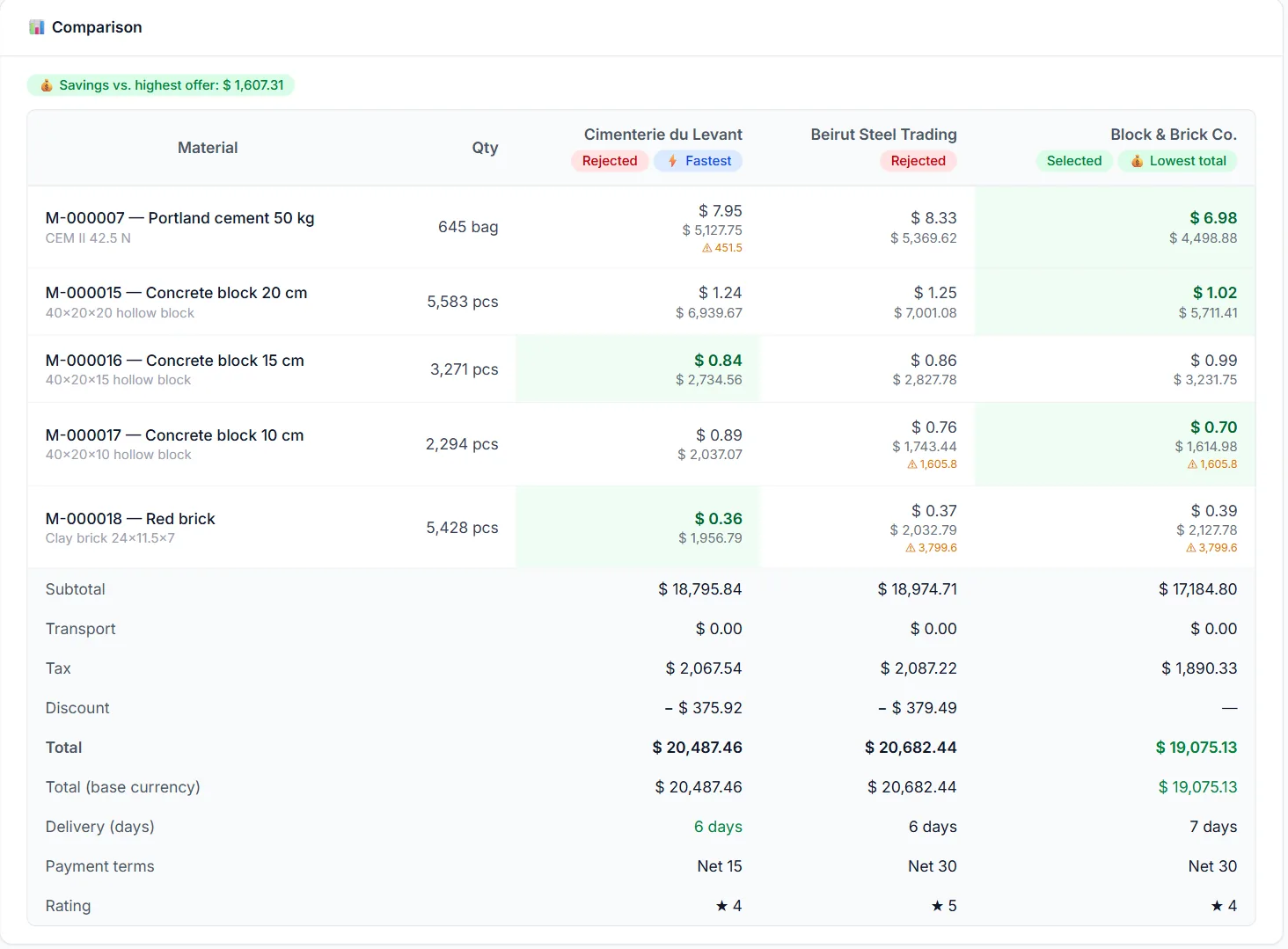The height and width of the screenshot is (949, 1288).
Task: Click warning icon beside 1,605.8 in Beirut Steel column
Action: pyautogui.click(x=911, y=464)
